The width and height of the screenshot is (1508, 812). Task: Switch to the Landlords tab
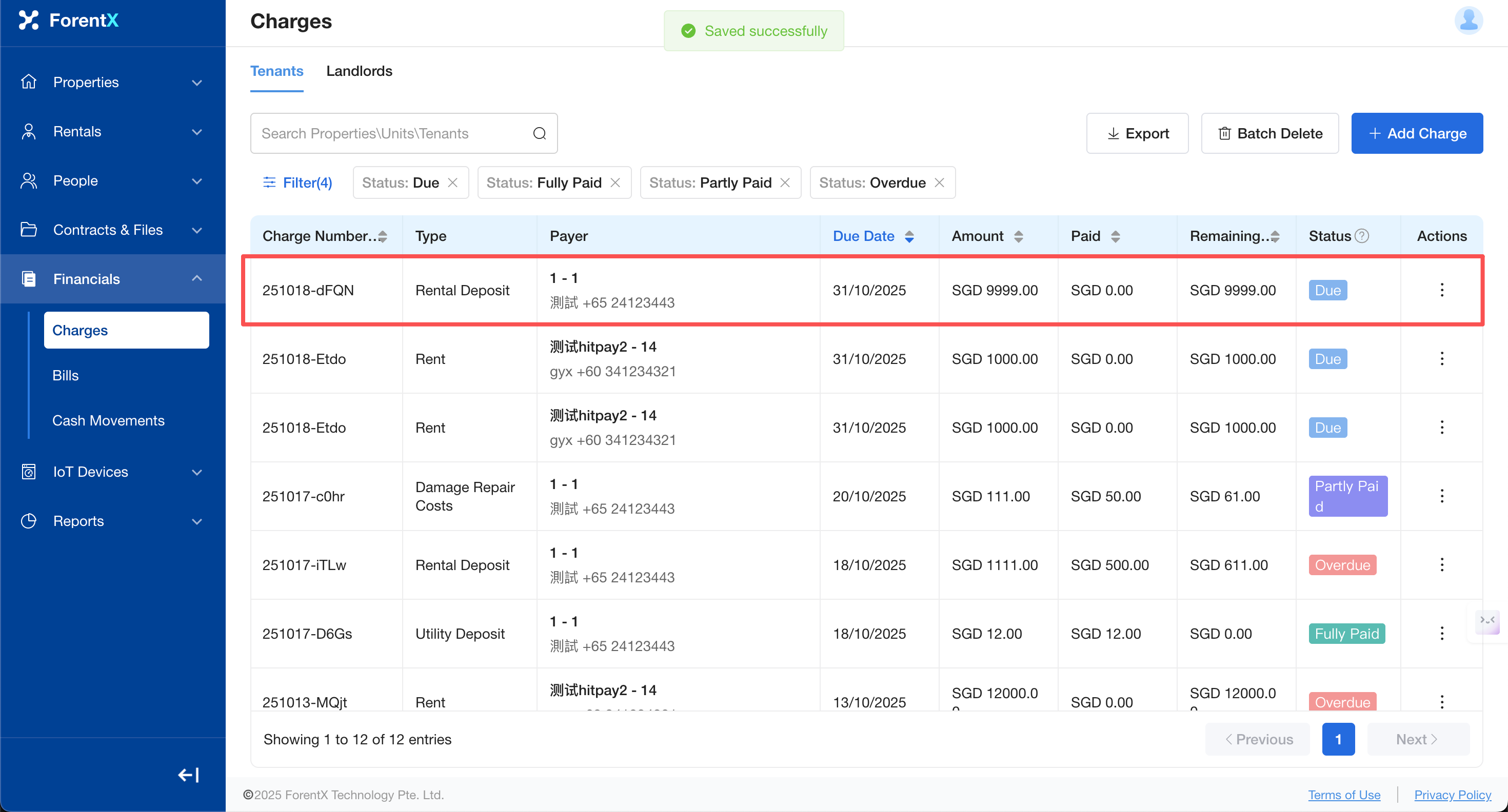click(x=359, y=71)
